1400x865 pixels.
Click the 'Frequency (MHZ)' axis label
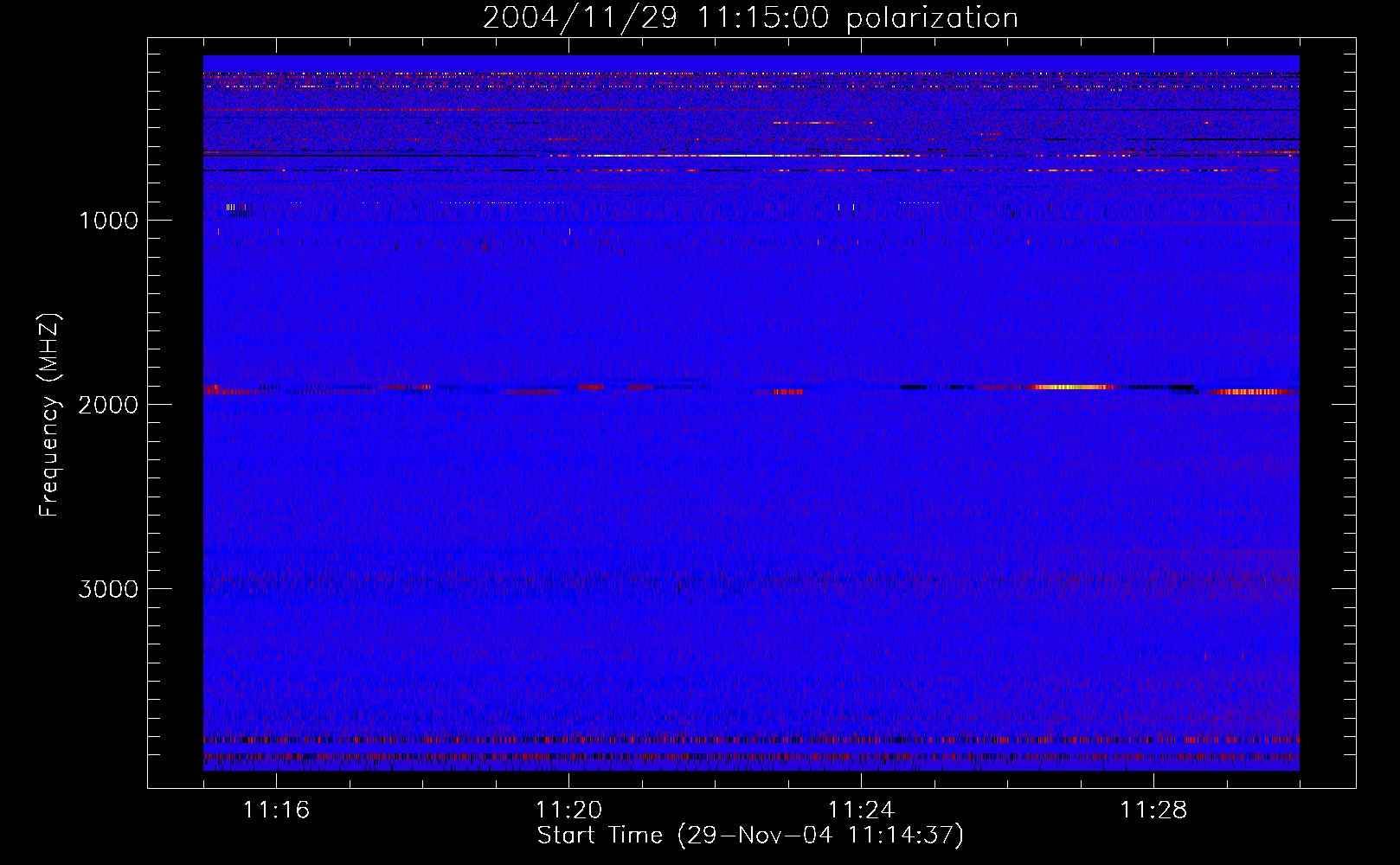[x=50, y=415]
